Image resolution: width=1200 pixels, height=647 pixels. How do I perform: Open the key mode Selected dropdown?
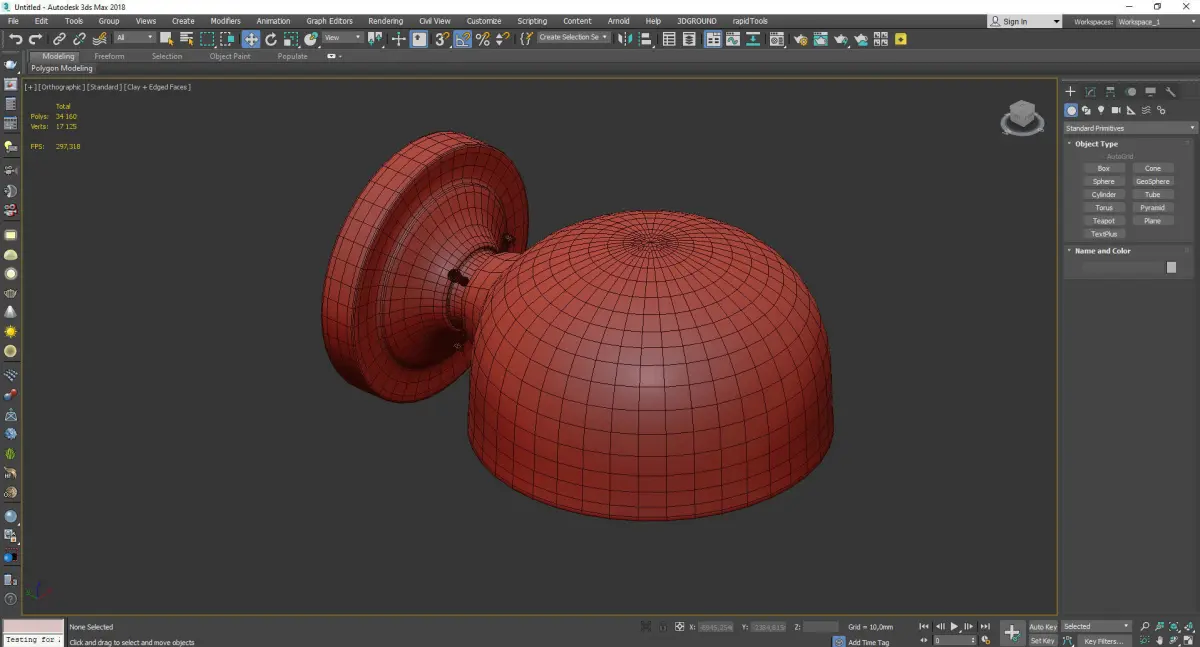point(1096,626)
